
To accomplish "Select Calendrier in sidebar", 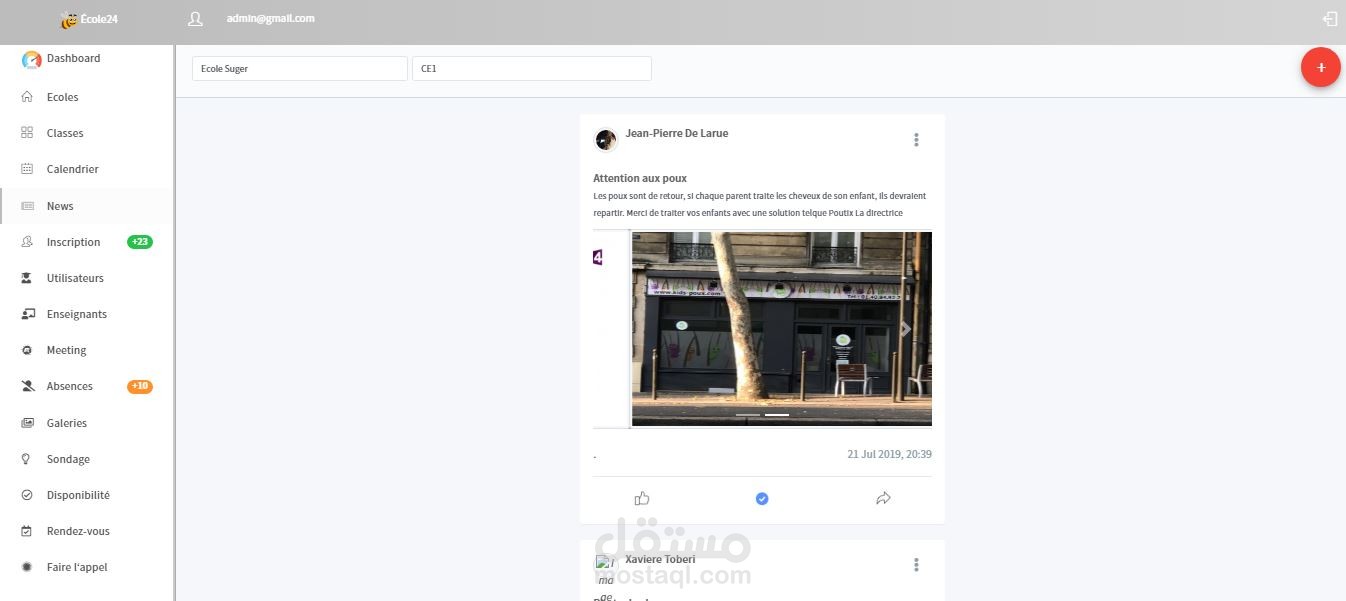I will pyautogui.click(x=72, y=169).
